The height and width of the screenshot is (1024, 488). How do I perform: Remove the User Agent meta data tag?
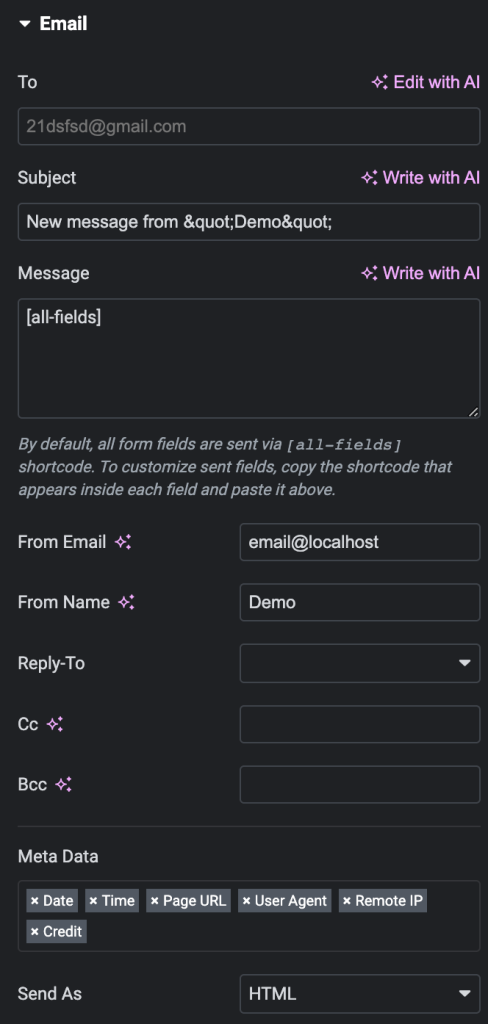(x=246, y=901)
